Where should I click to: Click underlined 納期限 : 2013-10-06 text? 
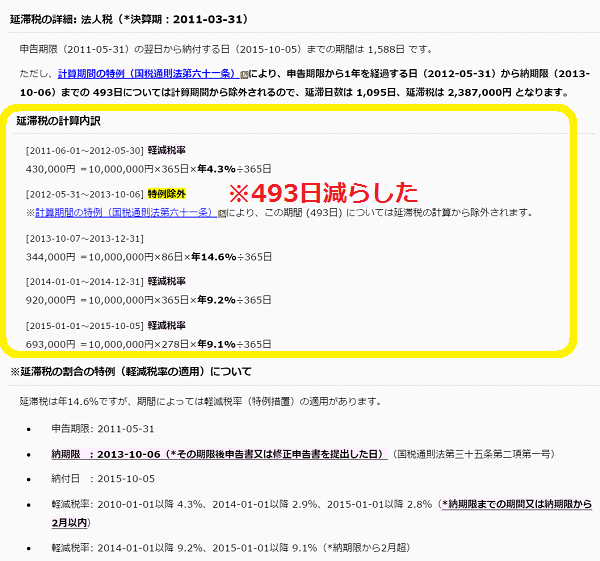pos(219,454)
